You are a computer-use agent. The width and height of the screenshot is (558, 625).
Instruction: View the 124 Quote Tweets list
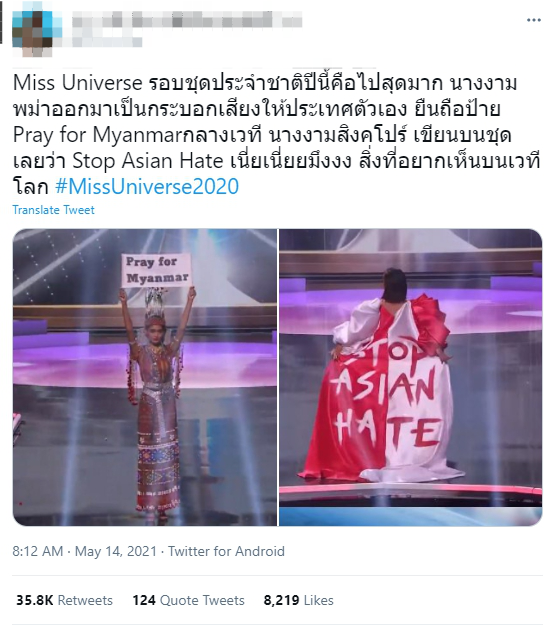pos(189,600)
